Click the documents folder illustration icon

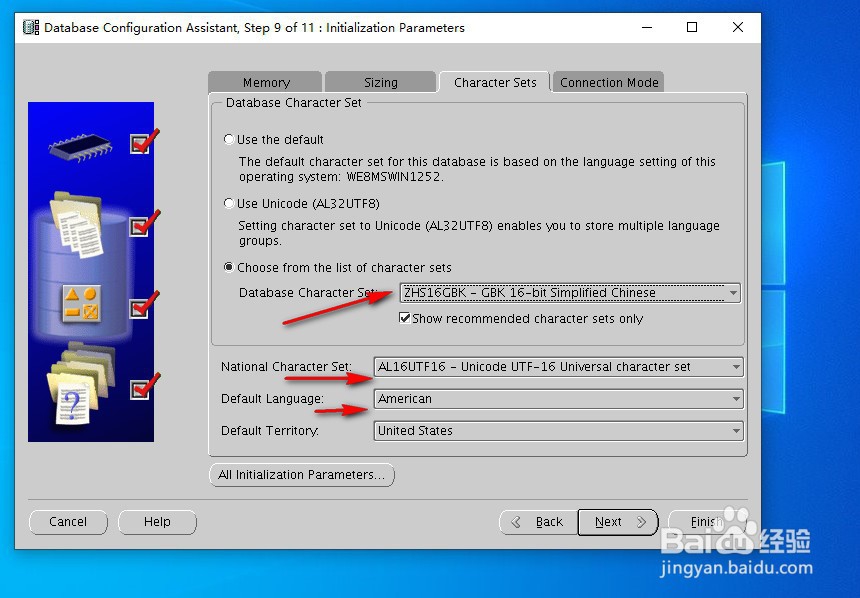(x=76, y=225)
